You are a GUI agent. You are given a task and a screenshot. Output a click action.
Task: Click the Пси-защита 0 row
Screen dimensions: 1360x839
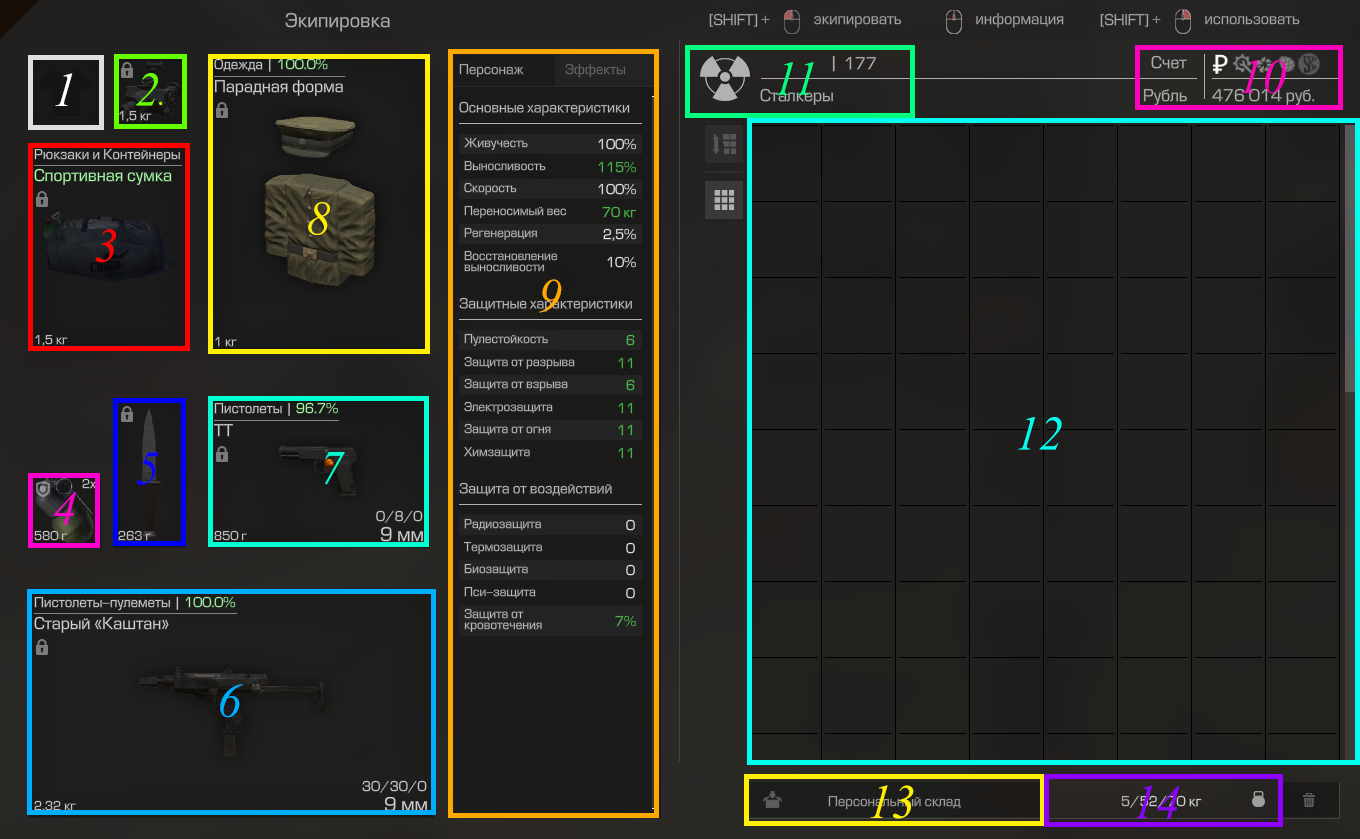tap(550, 593)
